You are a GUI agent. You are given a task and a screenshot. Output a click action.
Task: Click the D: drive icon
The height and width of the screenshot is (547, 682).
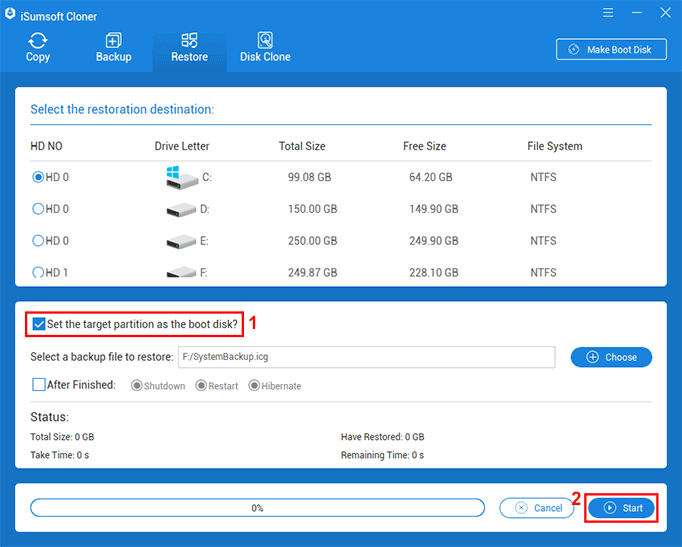[181, 210]
